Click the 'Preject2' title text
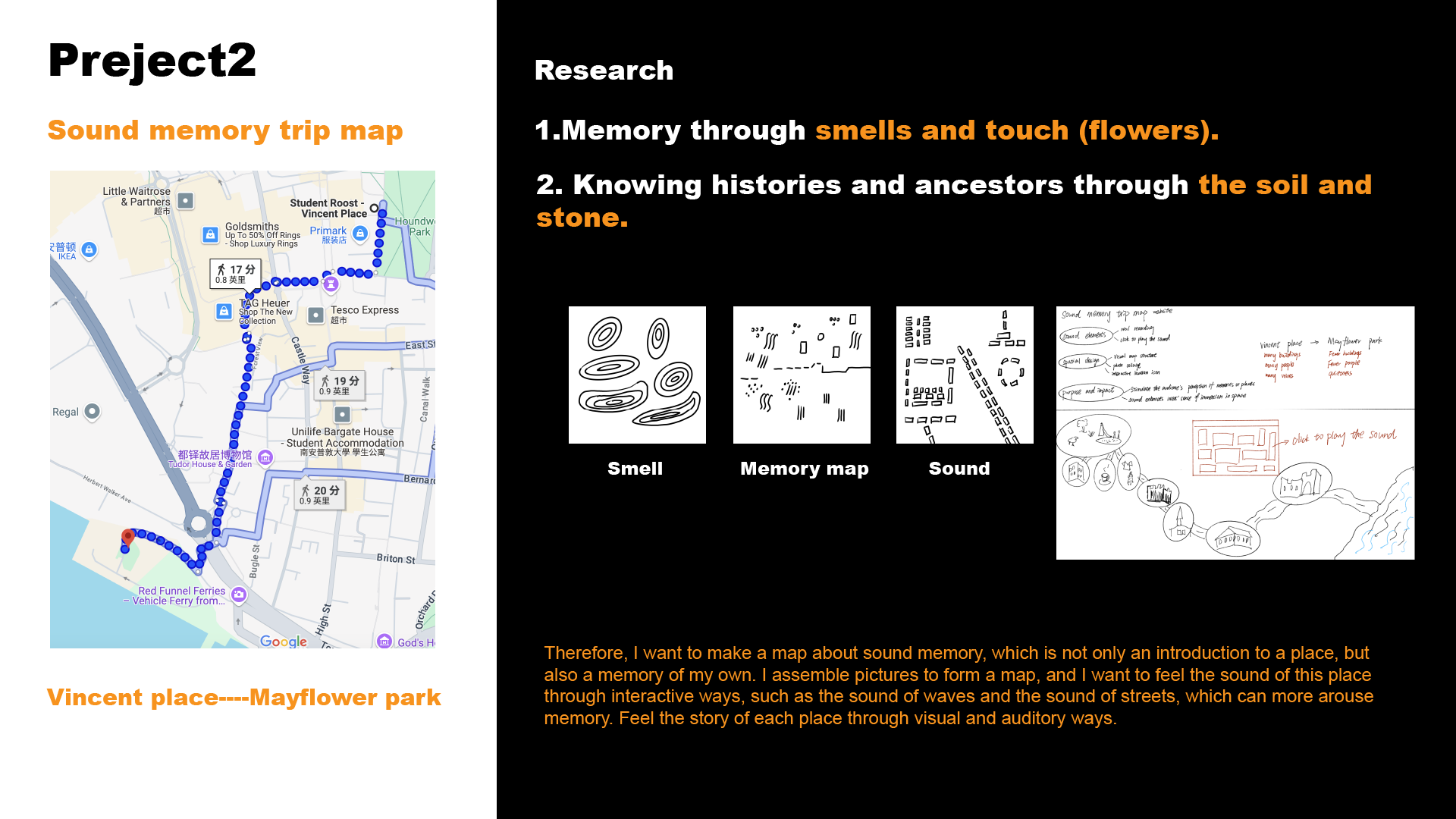The image size is (1456, 819). point(152,61)
